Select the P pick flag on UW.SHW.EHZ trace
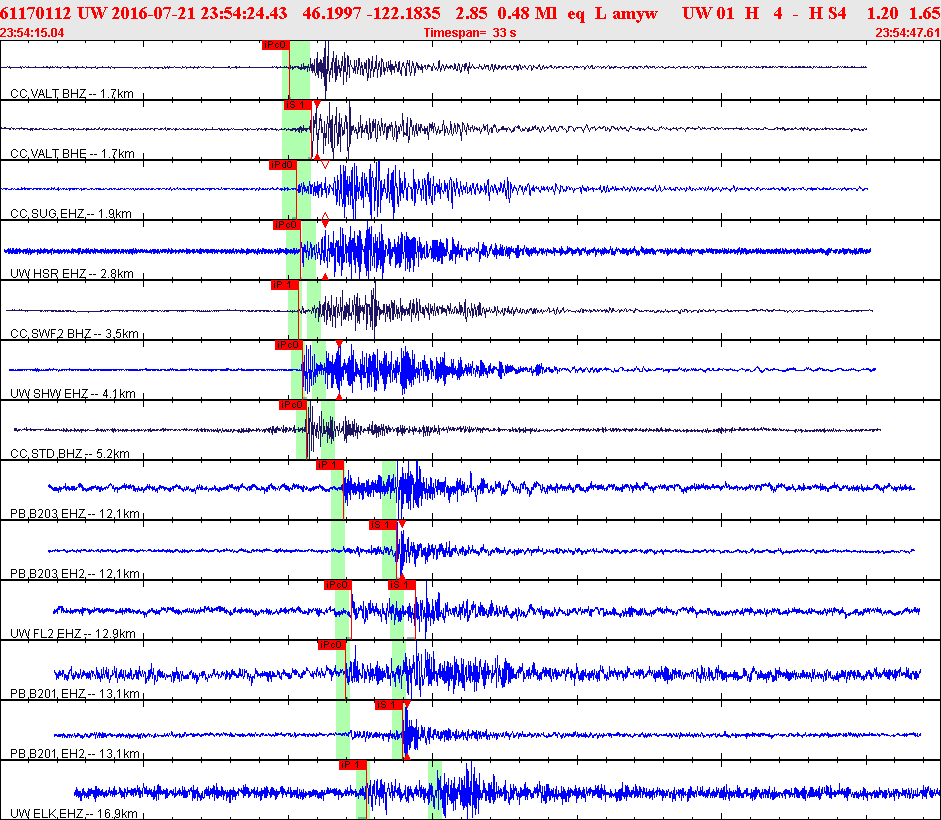Image resolution: width=941 pixels, height=820 pixels. click(x=288, y=345)
